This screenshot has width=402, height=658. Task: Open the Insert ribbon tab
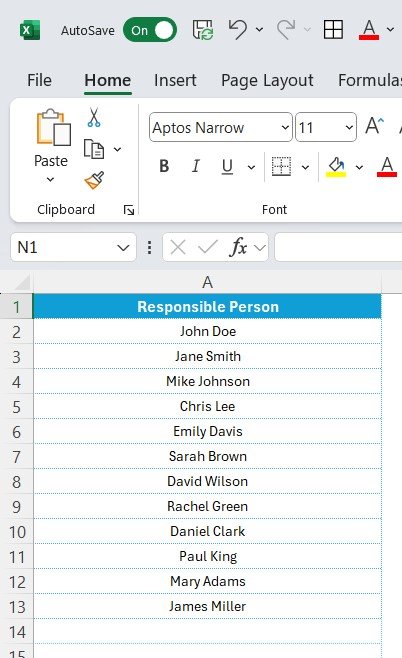[175, 80]
